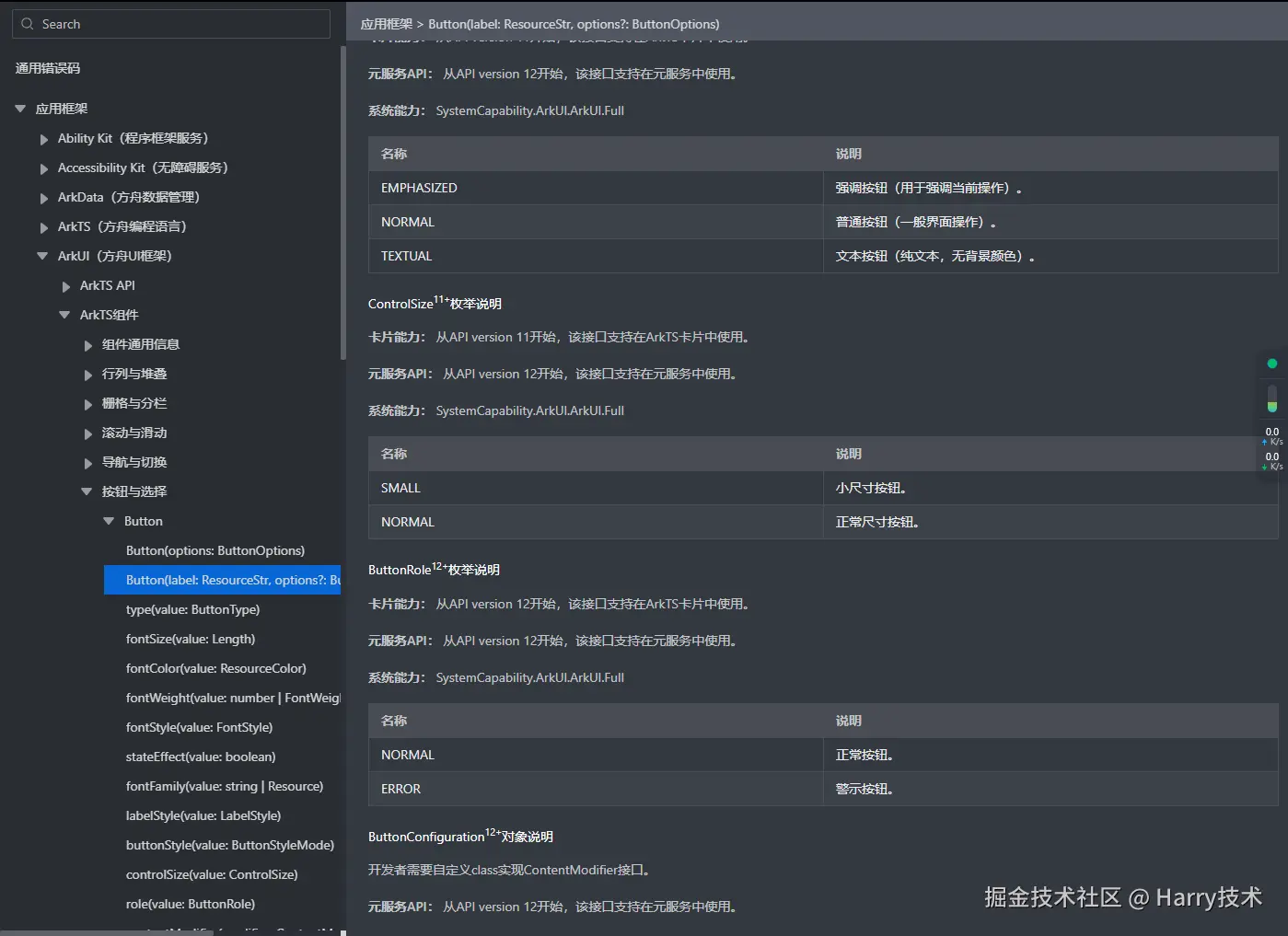Collapse ArkUI（方舟UI框架）arrow
Image resolution: width=1288 pixels, height=936 pixels.
coord(42,256)
